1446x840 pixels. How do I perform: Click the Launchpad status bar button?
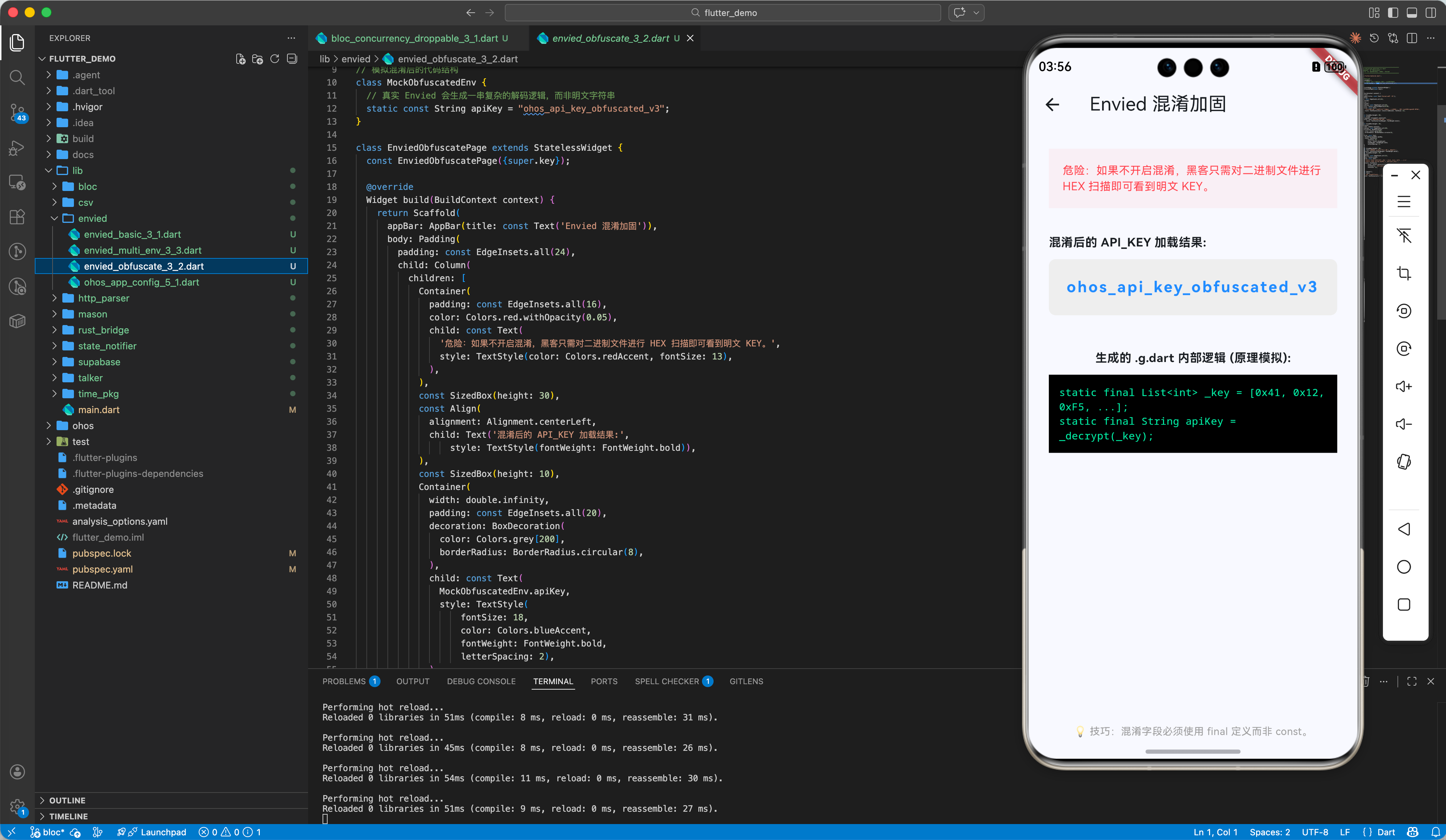click(x=163, y=832)
